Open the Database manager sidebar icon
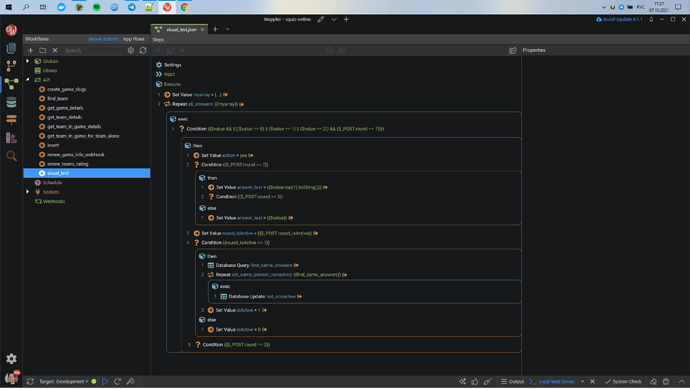The image size is (690, 390). tap(11, 102)
